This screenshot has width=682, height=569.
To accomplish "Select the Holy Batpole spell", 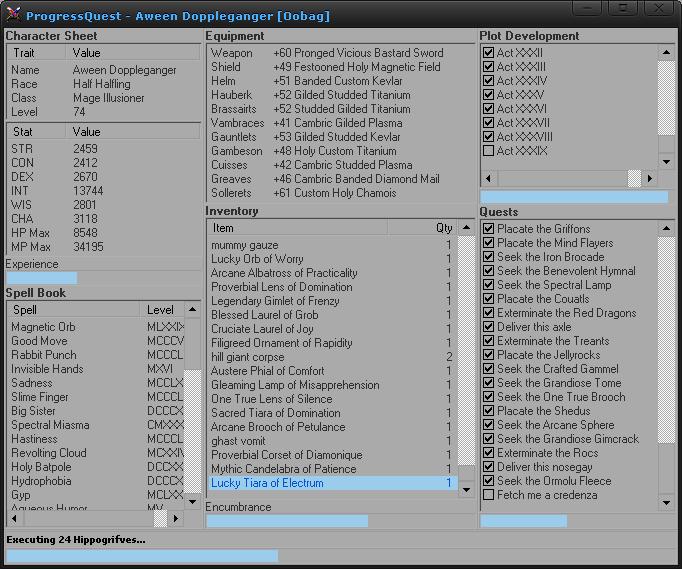I will 96,467.
